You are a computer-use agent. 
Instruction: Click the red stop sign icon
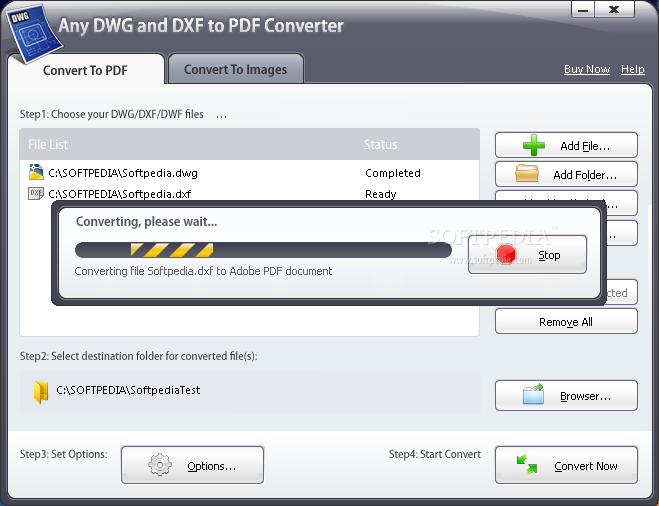pyautogui.click(x=506, y=255)
